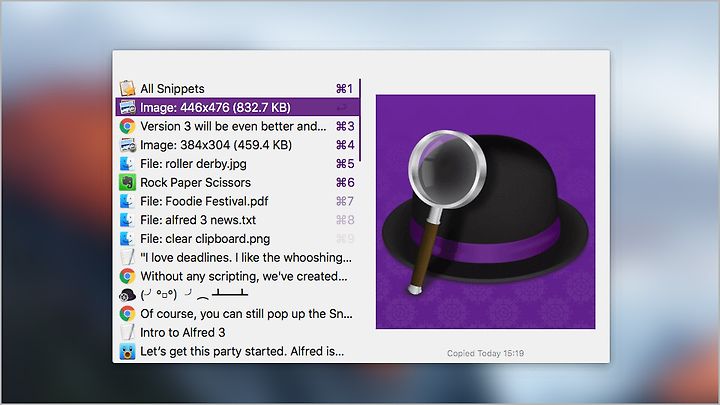Select File: Foodie Festival.pdf entry
This screenshot has width=720, height=405.
237,201
